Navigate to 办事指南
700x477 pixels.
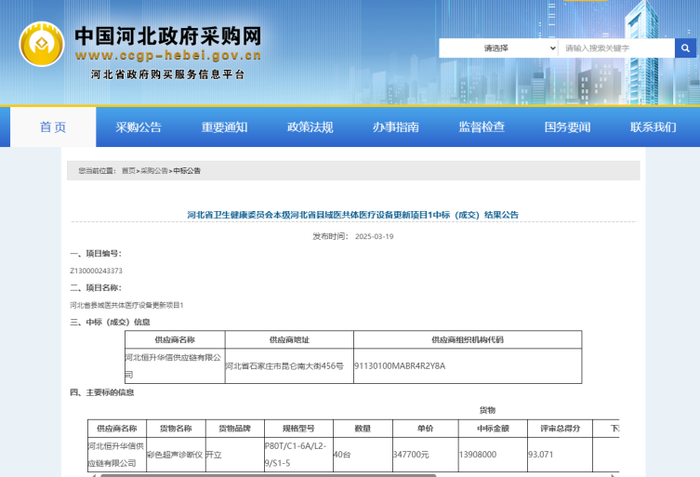coord(396,127)
